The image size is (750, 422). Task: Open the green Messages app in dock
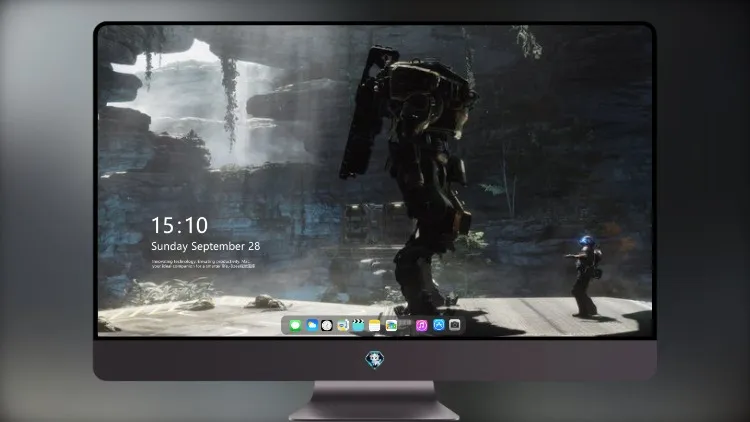[295, 325]
